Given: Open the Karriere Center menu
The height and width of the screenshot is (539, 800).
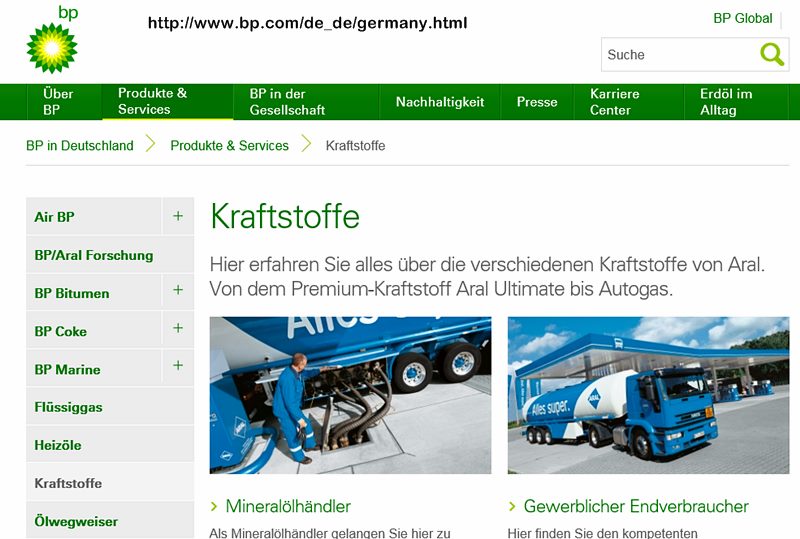Looking at the screenshot, I should tap(614, 102).
